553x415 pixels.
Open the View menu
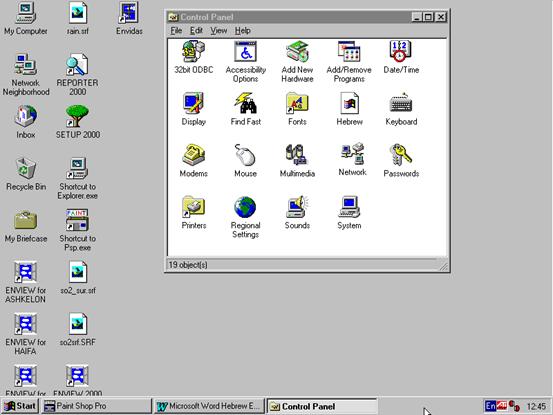tap(219, 31)
